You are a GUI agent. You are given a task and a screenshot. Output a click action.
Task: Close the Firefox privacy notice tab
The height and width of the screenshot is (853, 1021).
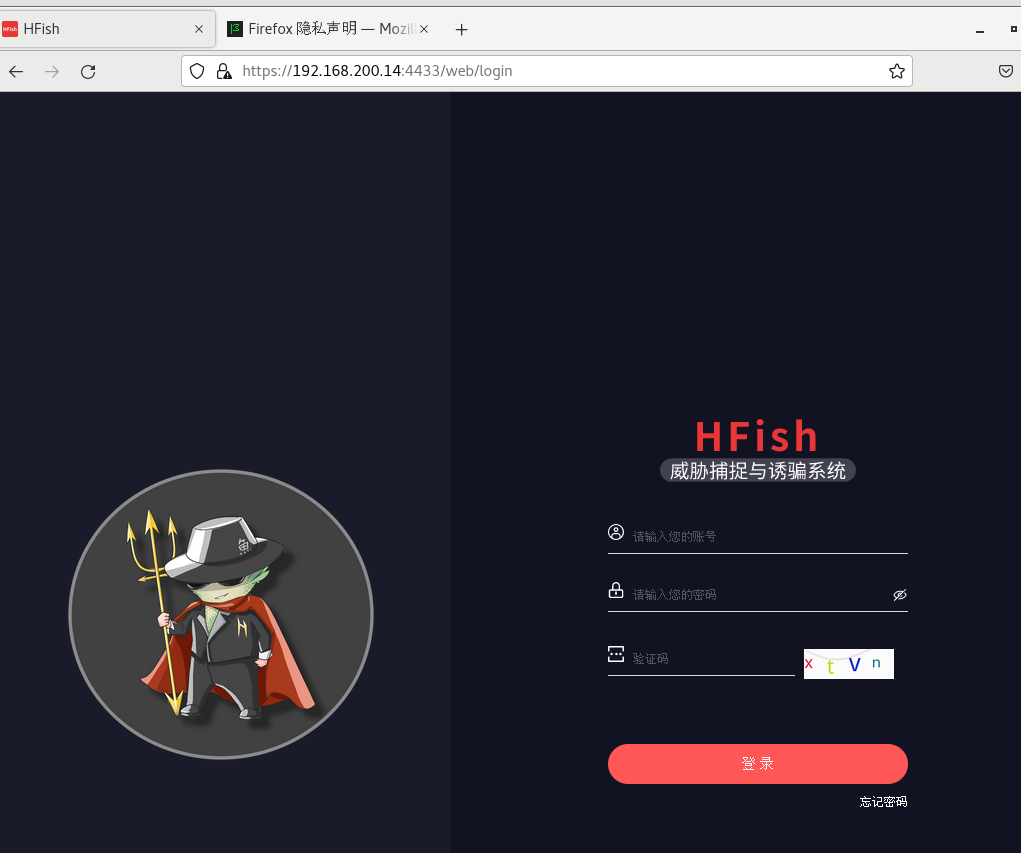click(x=424, y=29)
